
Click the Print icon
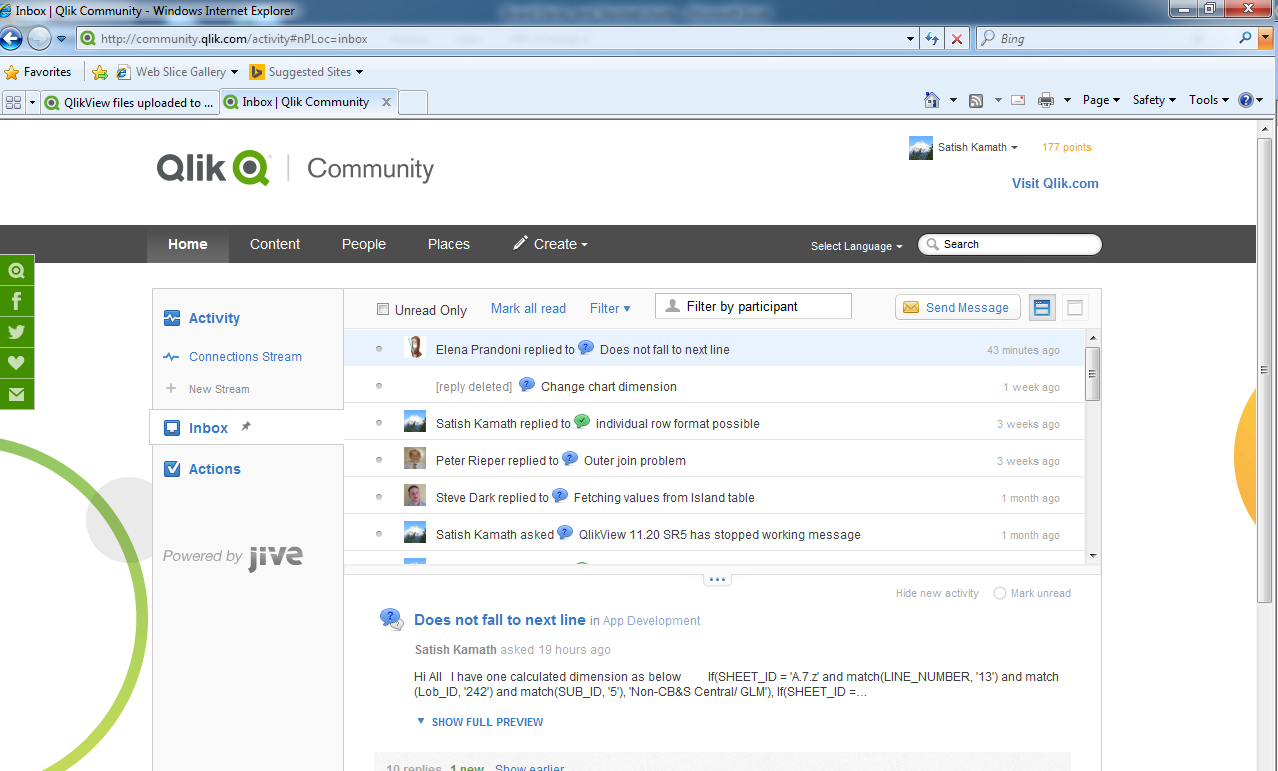click(1046, 100)
